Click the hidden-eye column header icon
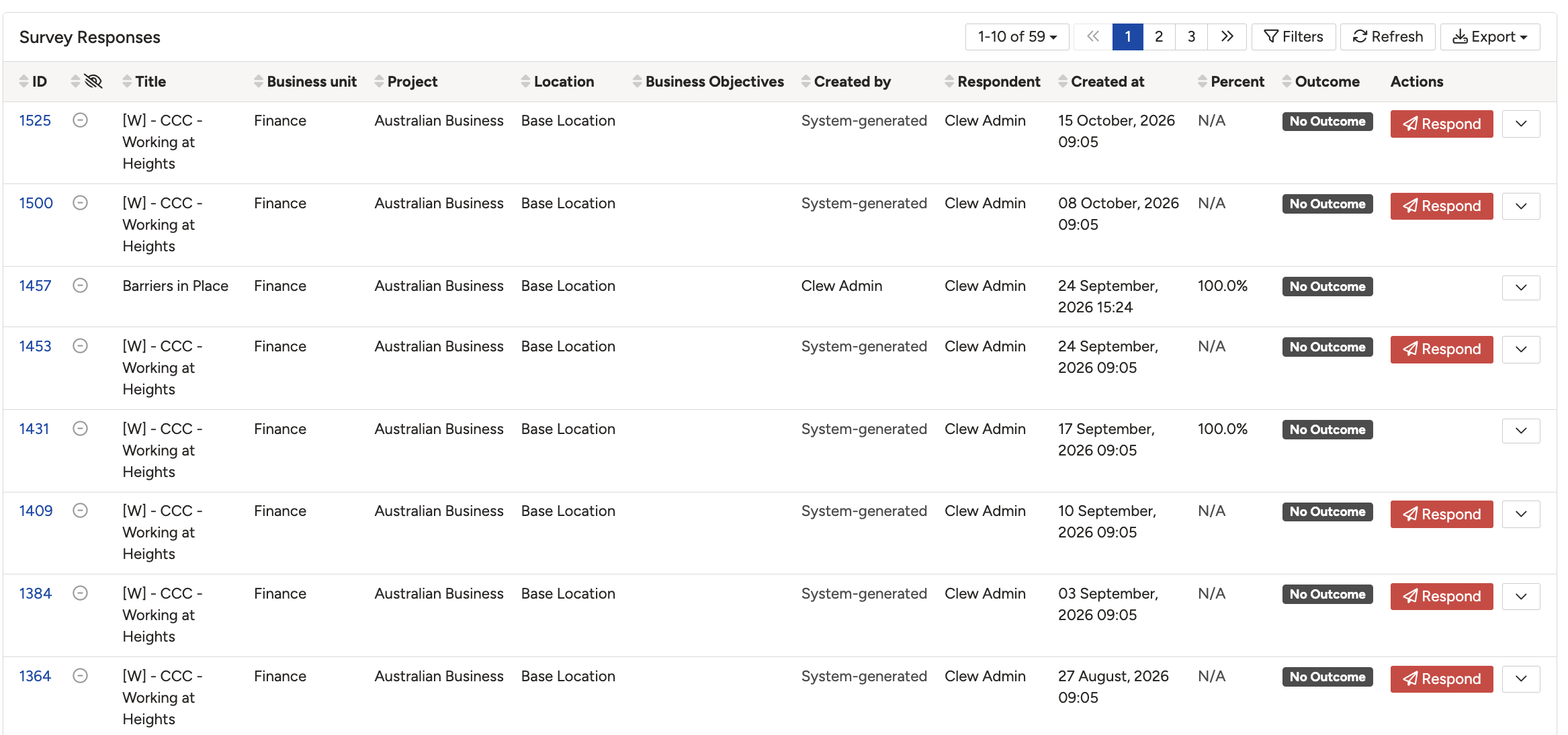 pyautogui.click(x=93, y=81)
